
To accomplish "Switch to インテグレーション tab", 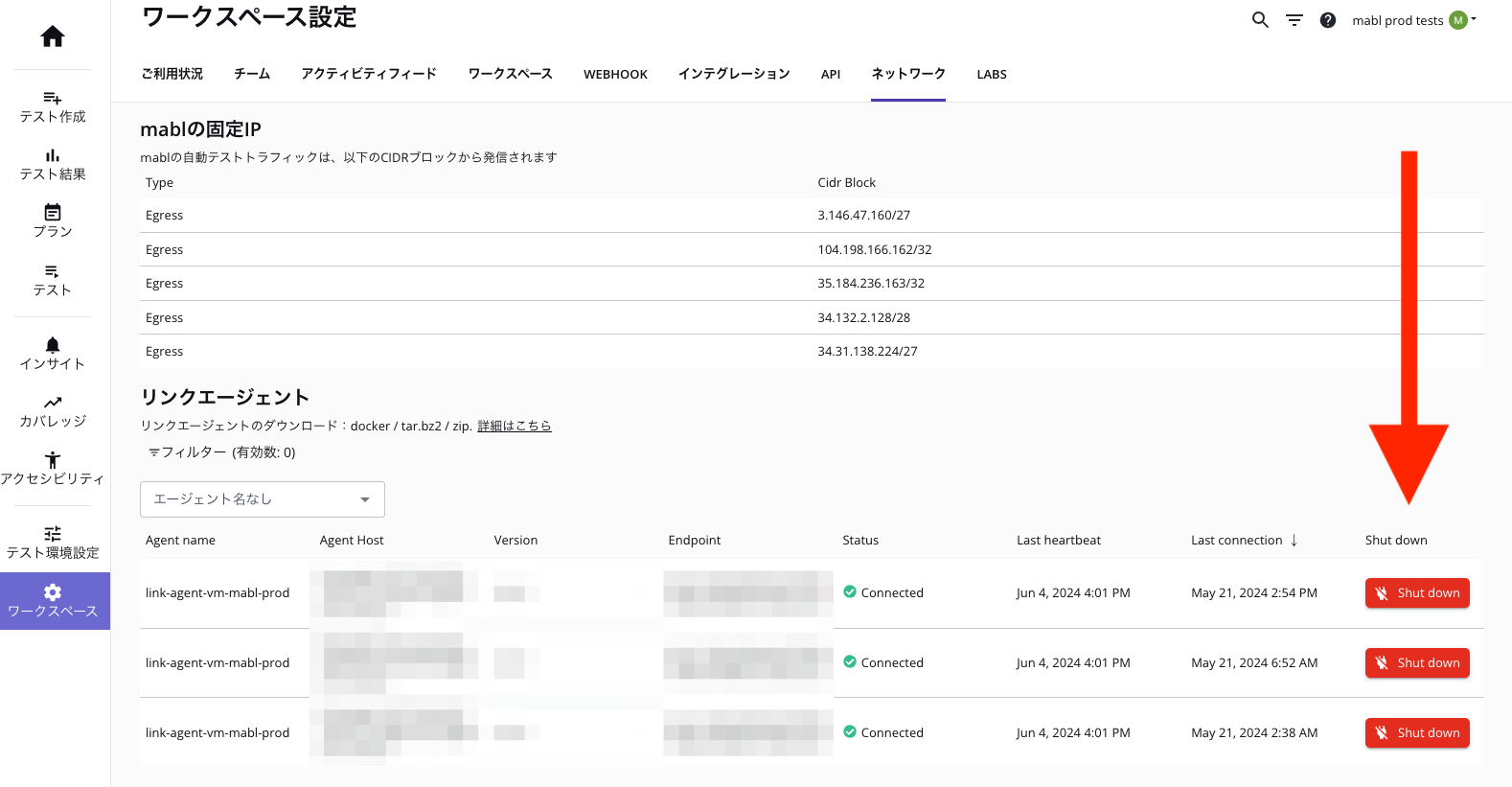I will [x=734, y=74].
